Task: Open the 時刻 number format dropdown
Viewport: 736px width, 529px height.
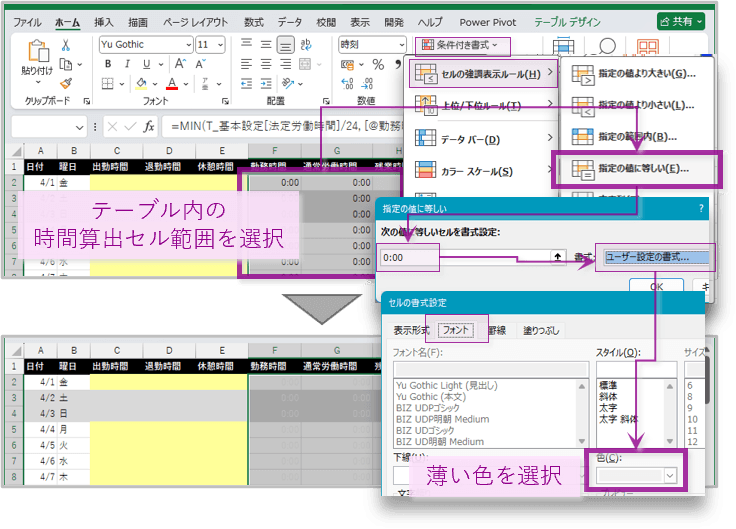Action: click(402, 45)
